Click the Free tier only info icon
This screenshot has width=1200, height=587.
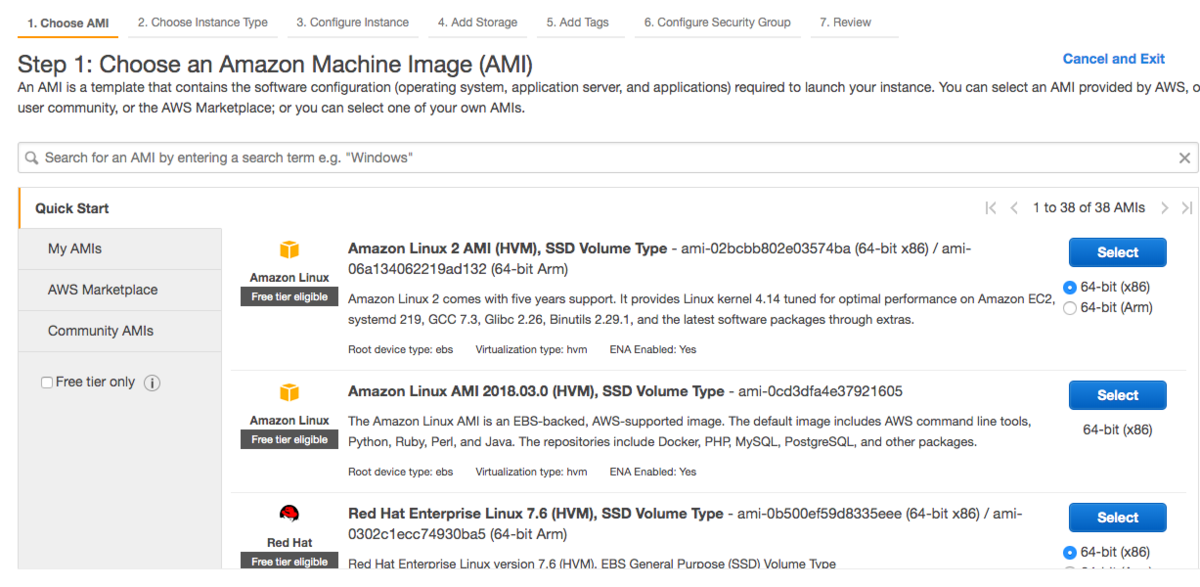(x=152, y=383)
